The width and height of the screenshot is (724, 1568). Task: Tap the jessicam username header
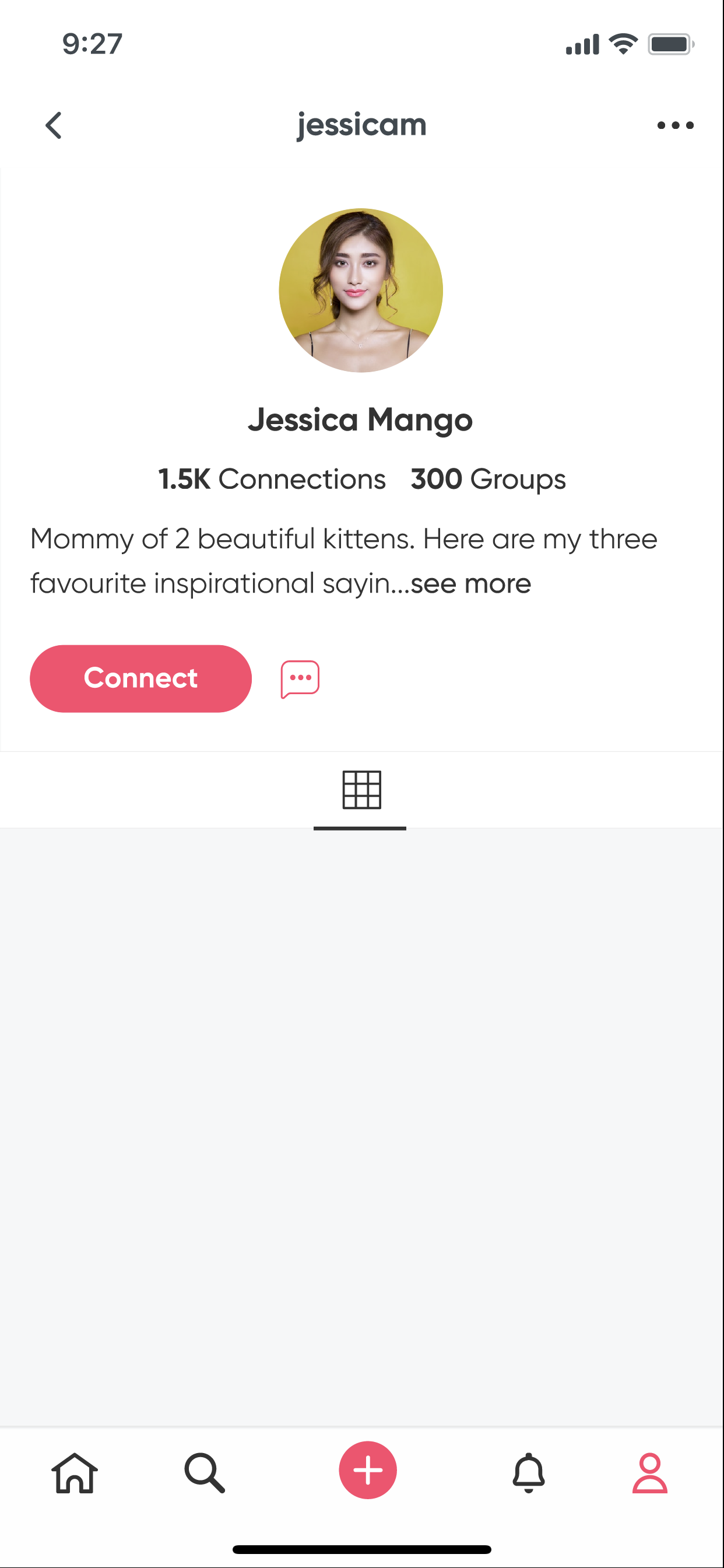tap(361, 125)
